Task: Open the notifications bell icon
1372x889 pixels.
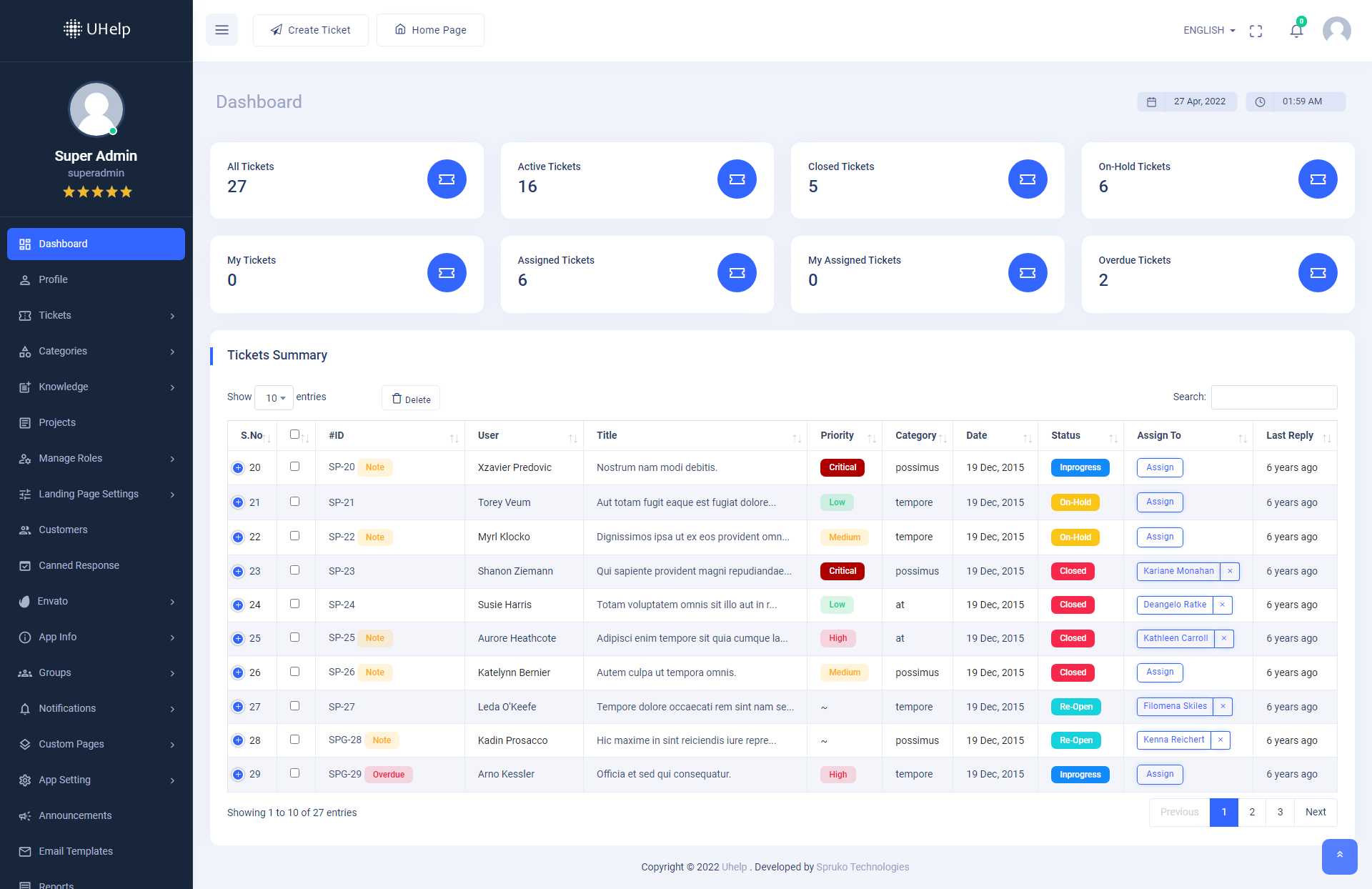Action: [1296, 31]
